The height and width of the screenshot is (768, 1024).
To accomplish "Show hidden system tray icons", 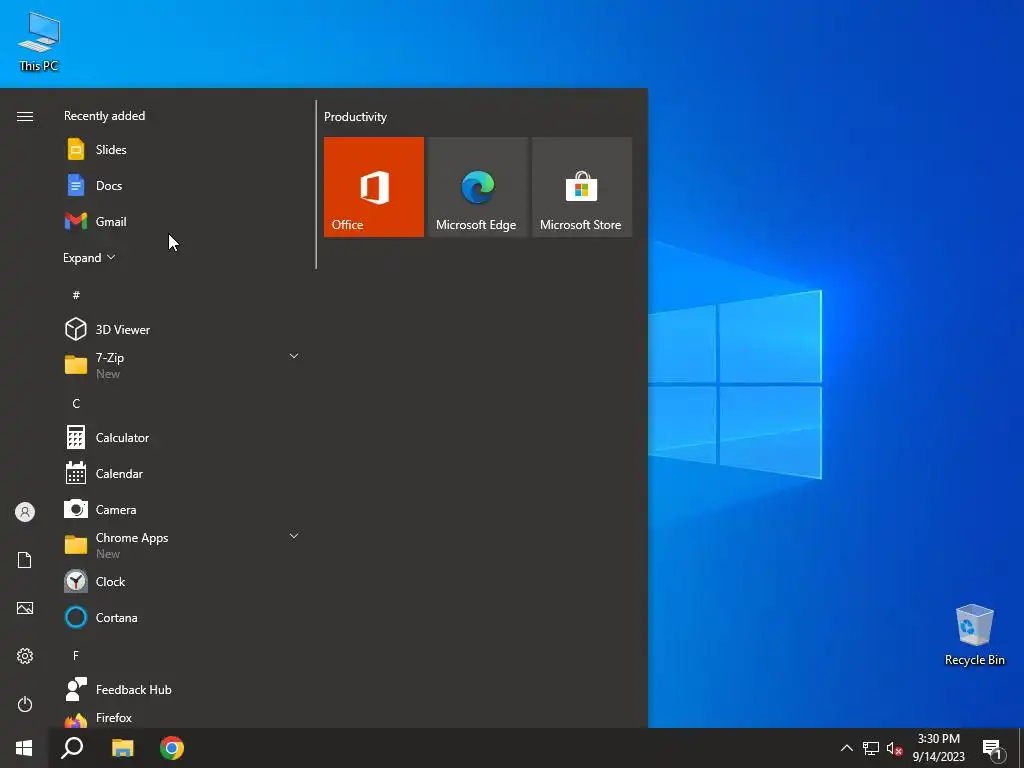I will 846,748.
